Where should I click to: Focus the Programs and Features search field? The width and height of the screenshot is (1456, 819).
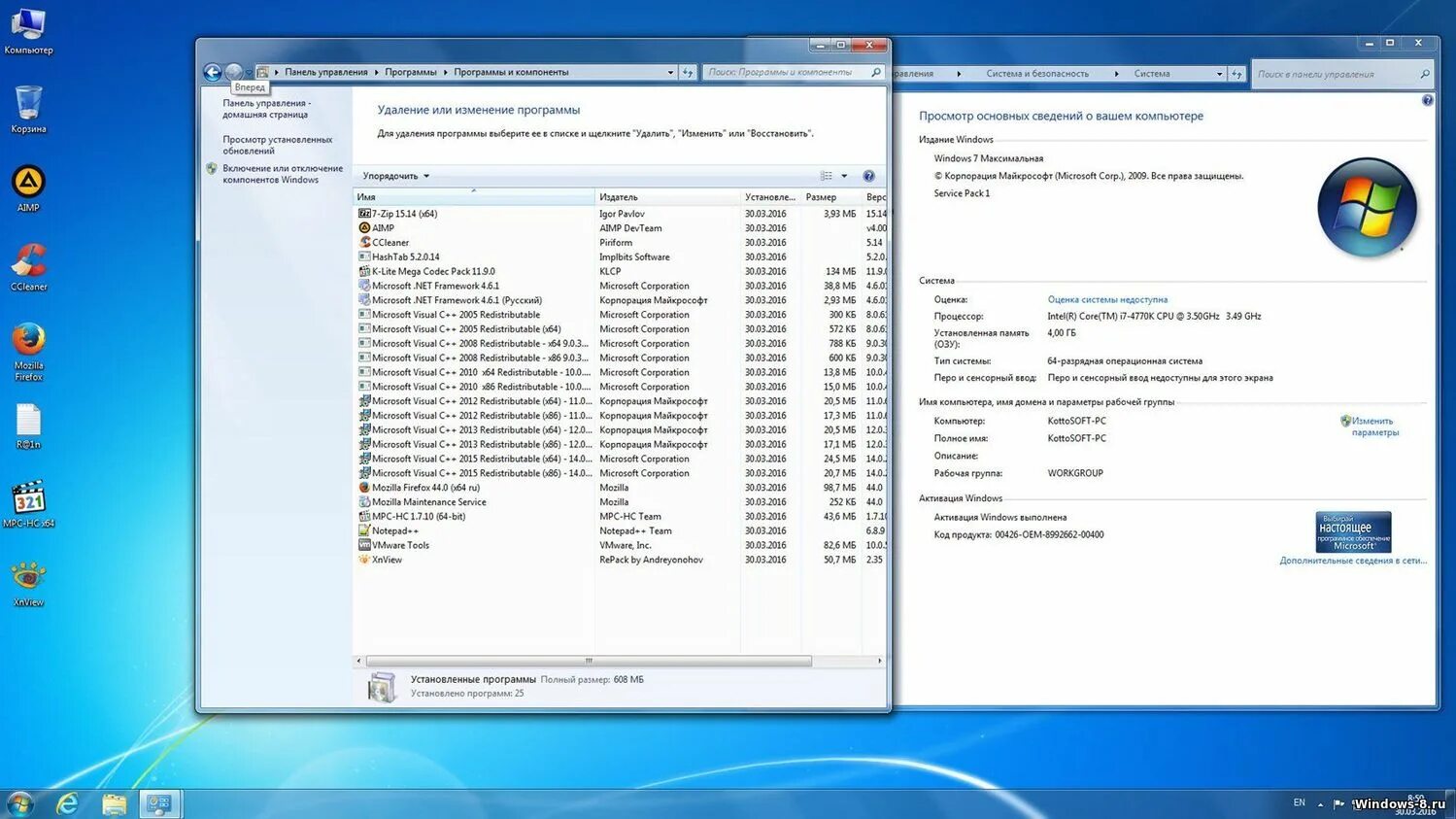785,72
